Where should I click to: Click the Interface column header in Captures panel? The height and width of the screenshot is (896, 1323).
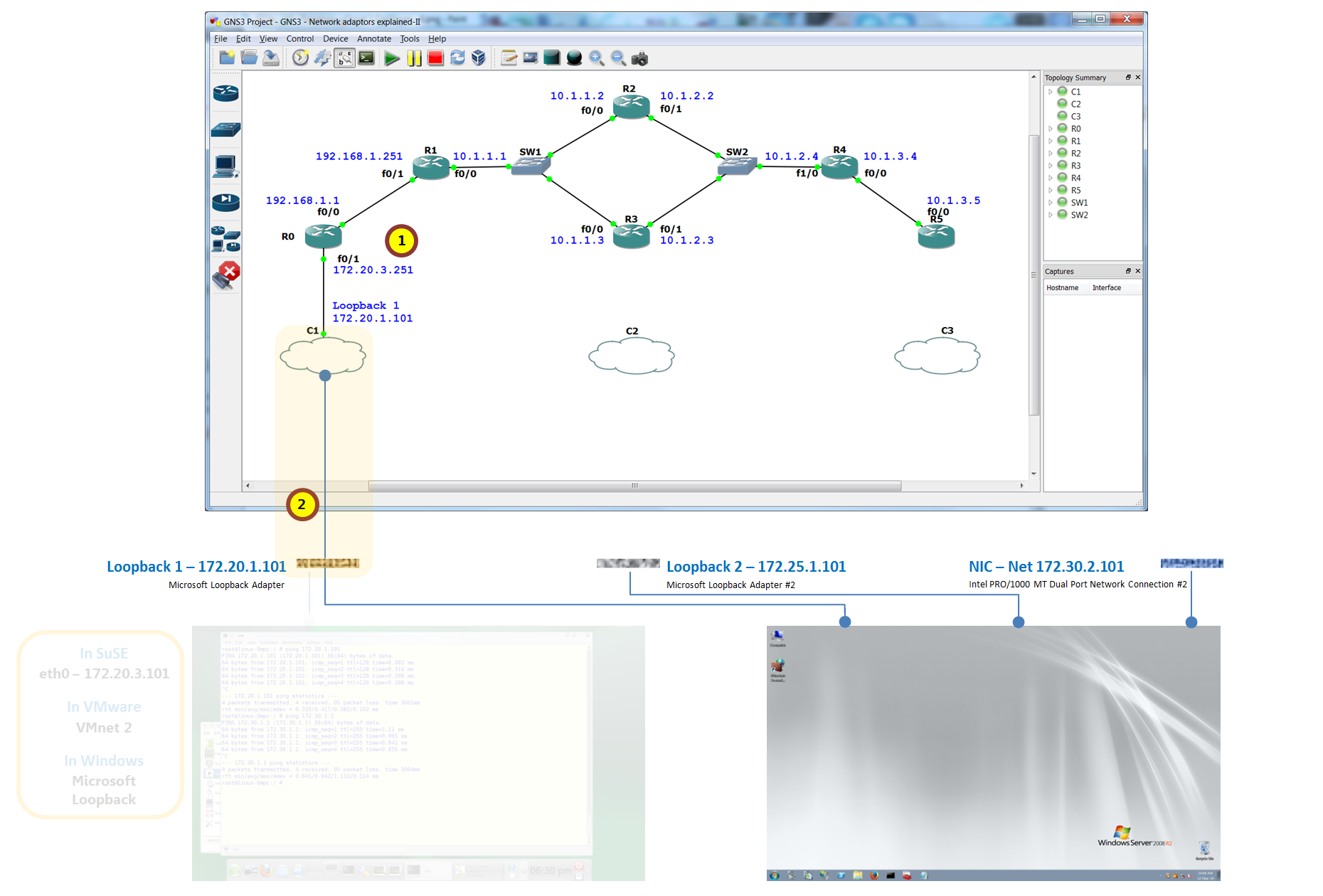tap(1107, 287)
